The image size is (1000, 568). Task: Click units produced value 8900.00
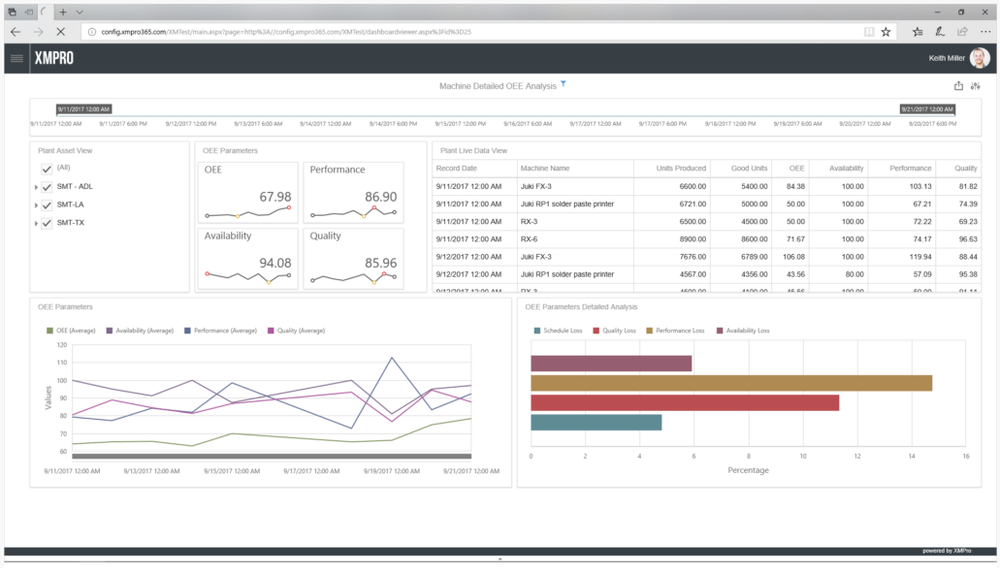coord(693,240)
